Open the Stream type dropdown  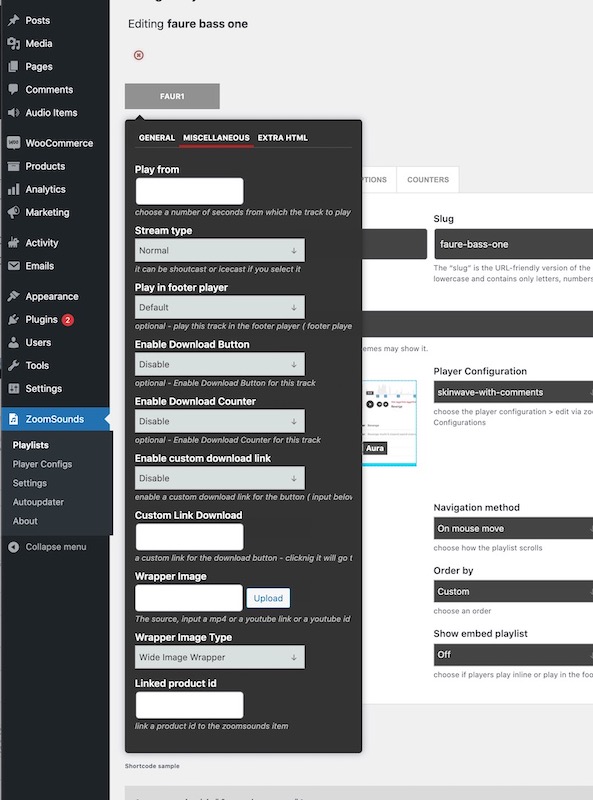pyautogui.click(x=220, y=251)
